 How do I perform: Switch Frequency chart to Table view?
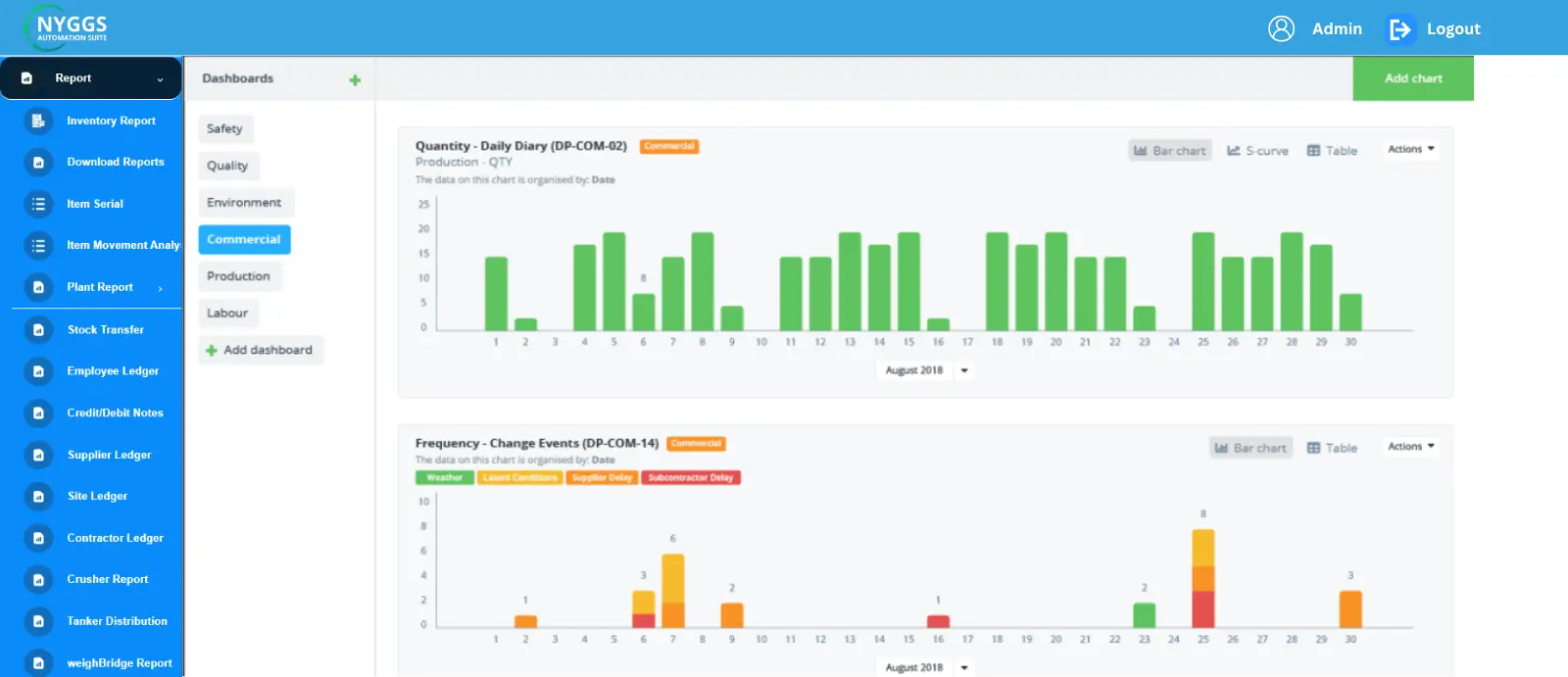[x=1332, y=448]
